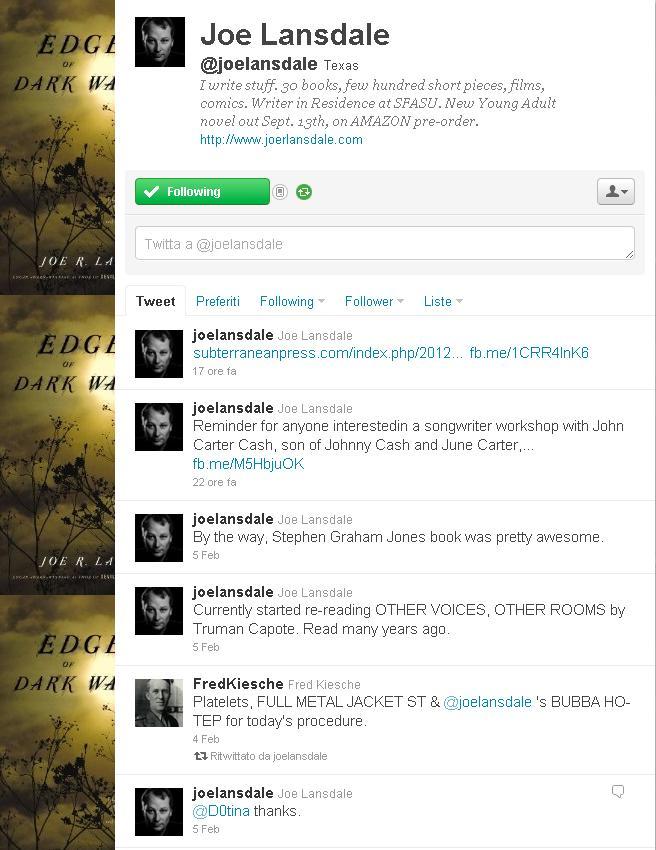Viewport: 656px width, 850px height.
Task: Click the green Following button to unfollow
Action: point(202,191)
